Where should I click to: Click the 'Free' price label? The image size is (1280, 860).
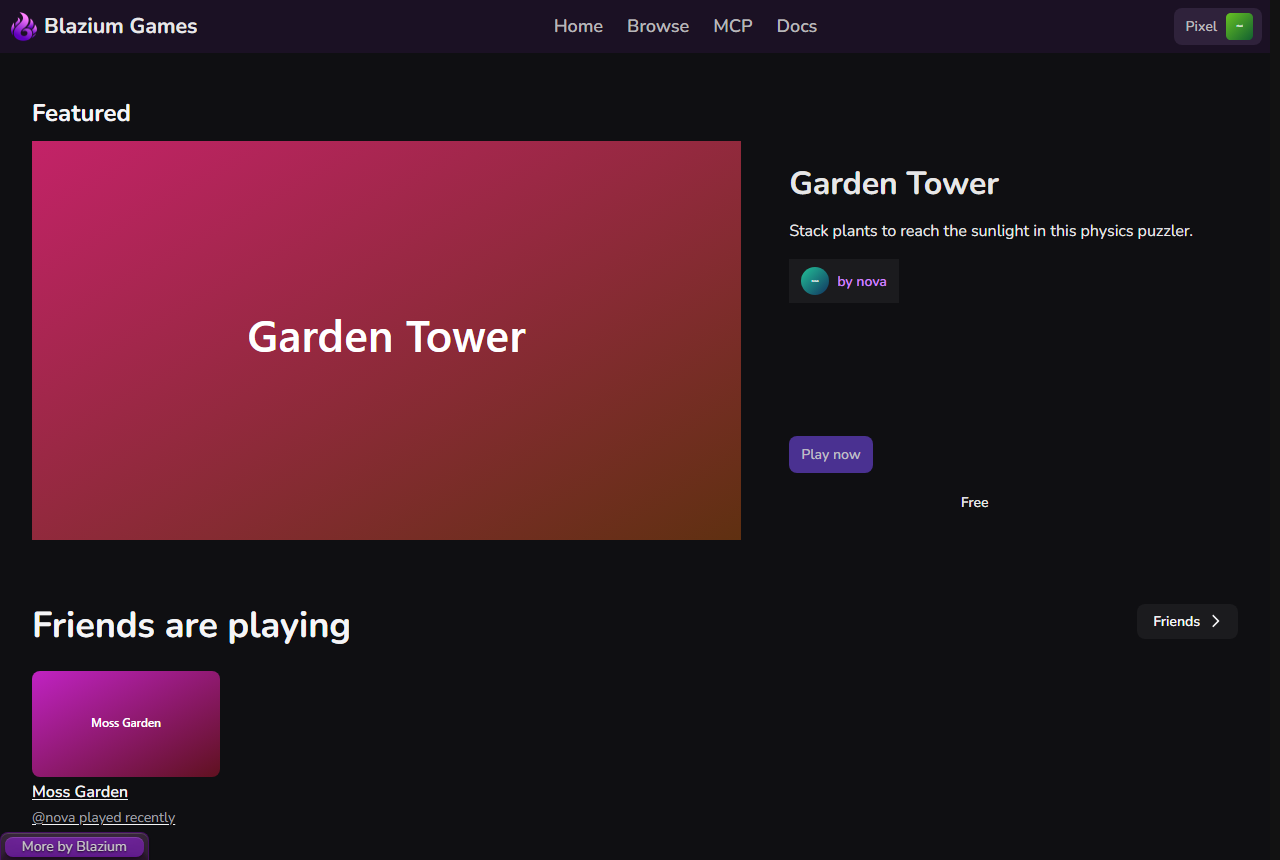(x=974, y=502)
